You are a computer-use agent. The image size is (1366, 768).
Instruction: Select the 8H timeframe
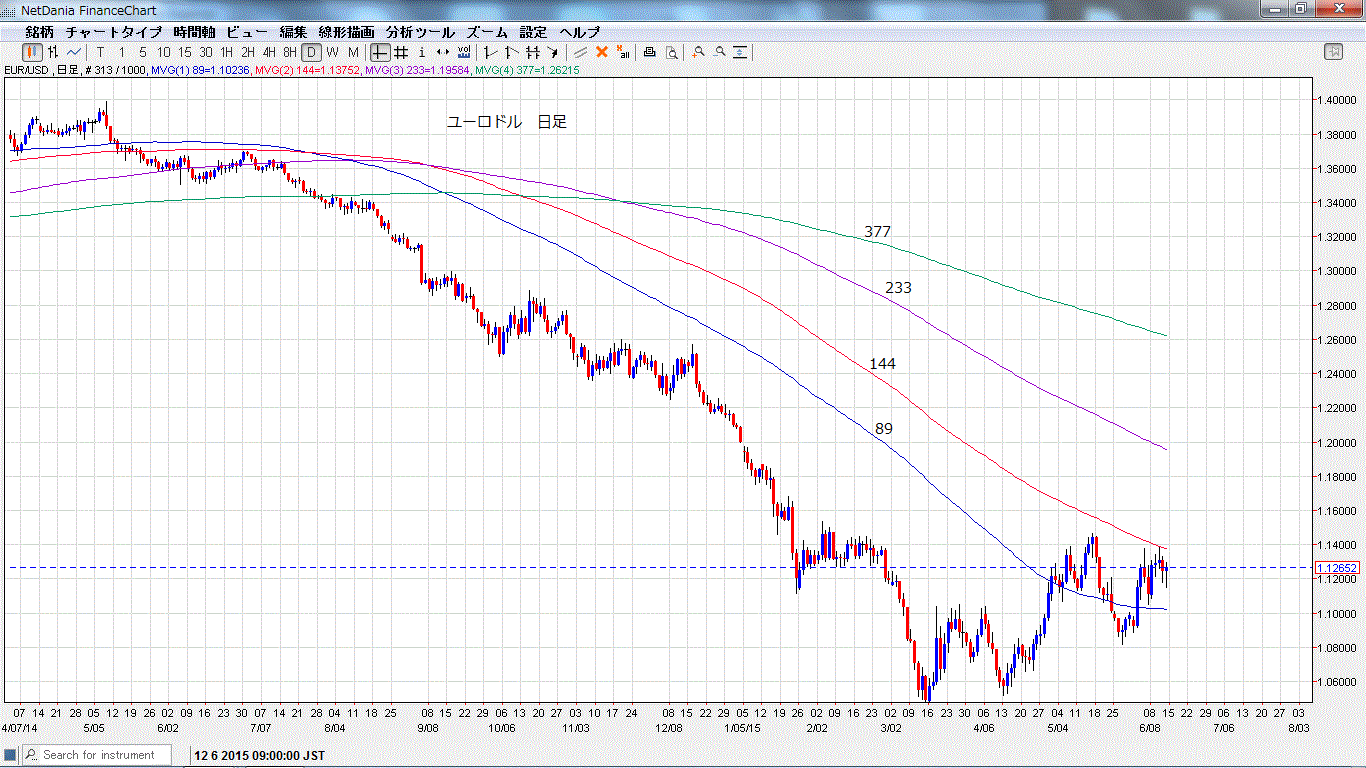click(290, 52)
